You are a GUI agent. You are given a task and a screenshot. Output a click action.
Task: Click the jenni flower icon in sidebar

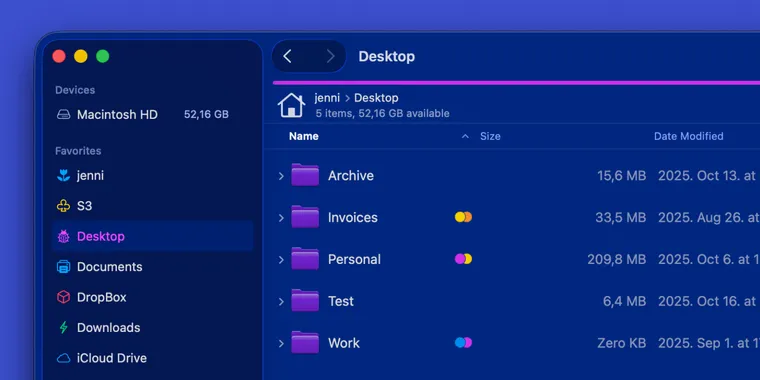[63, 175]
